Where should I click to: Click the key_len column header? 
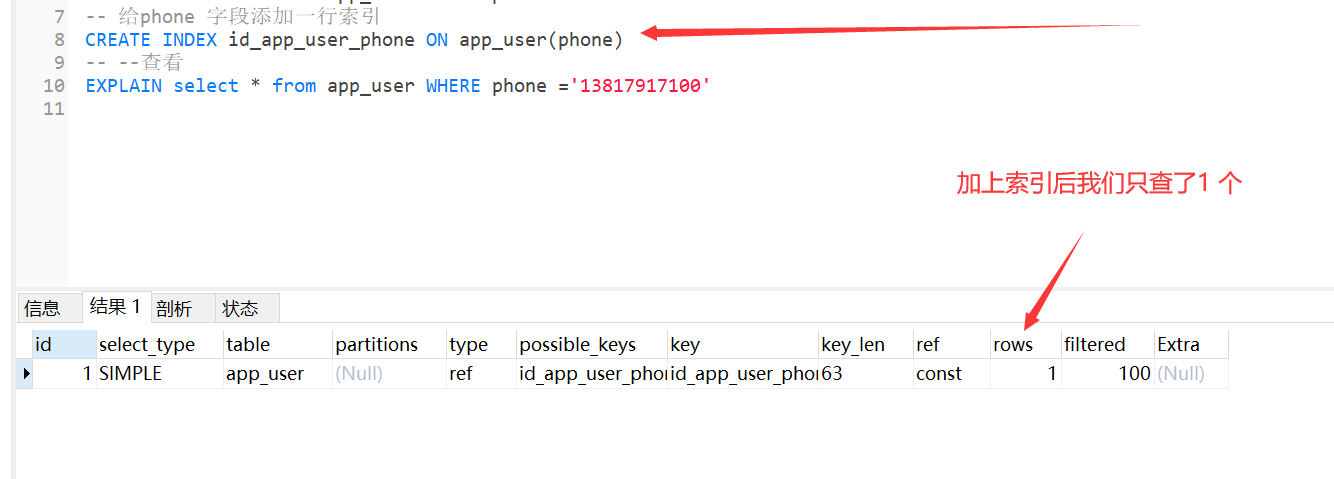[x=865, y=344]
